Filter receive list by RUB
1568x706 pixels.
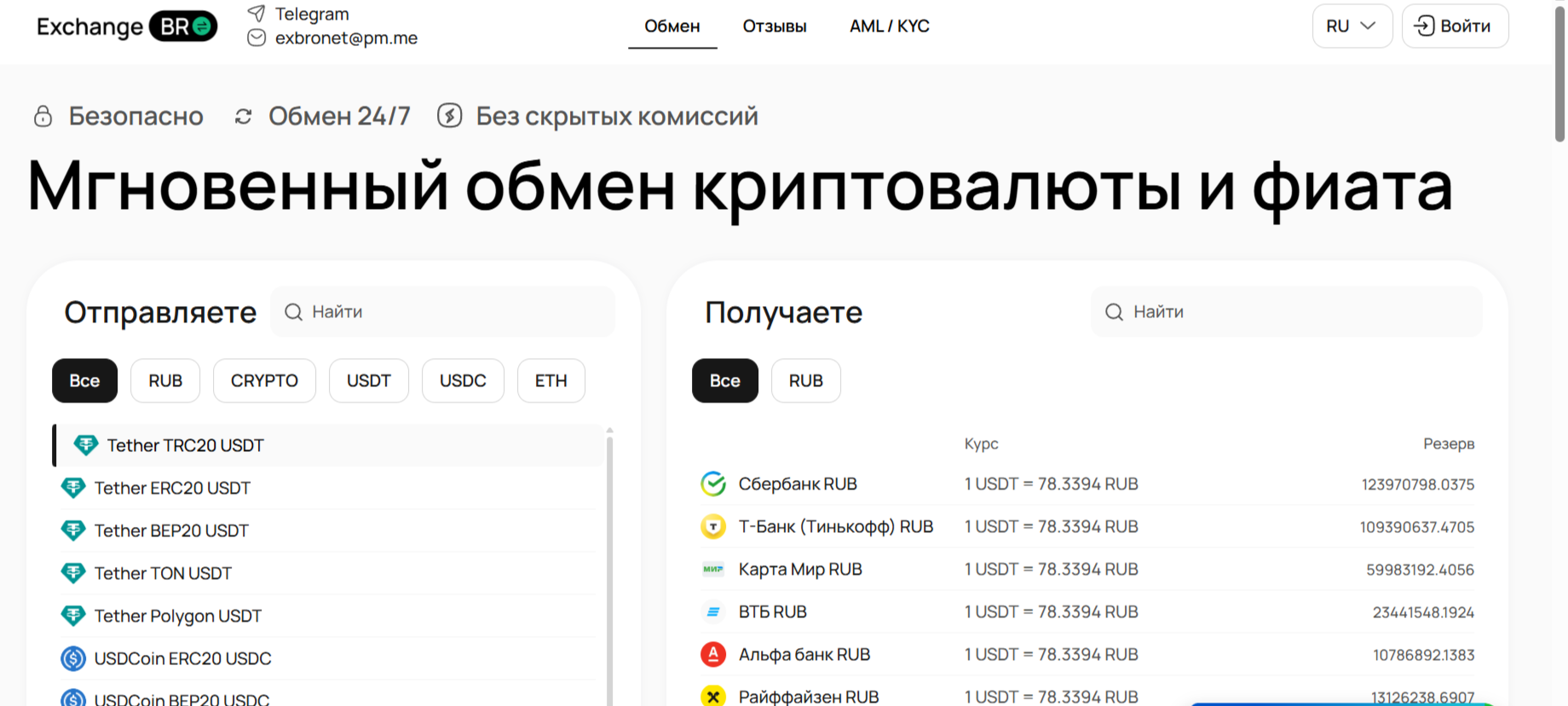click(x=805, y=380)
